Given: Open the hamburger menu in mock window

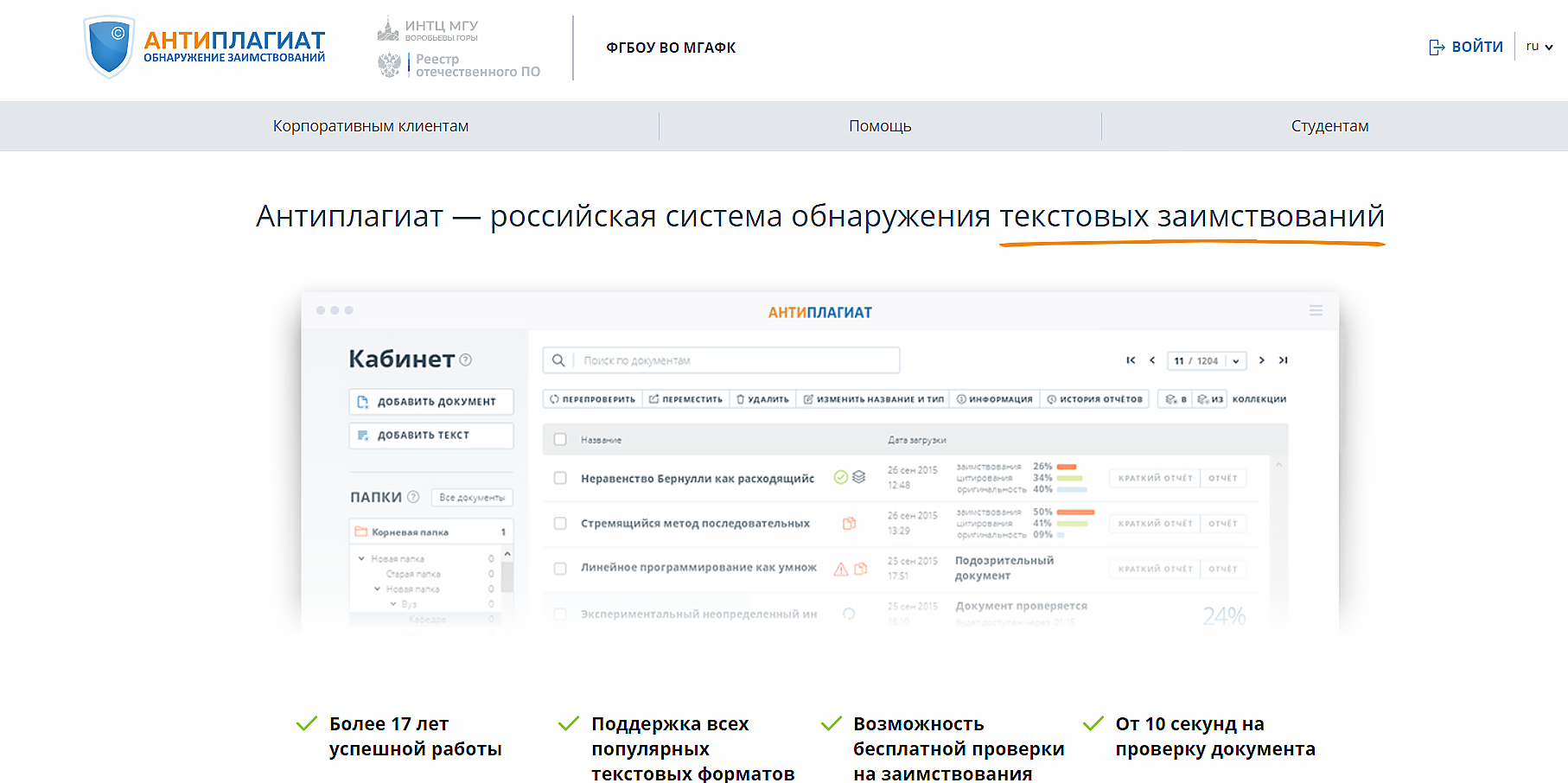Looking at the screenshot, I should [1316, 310].
